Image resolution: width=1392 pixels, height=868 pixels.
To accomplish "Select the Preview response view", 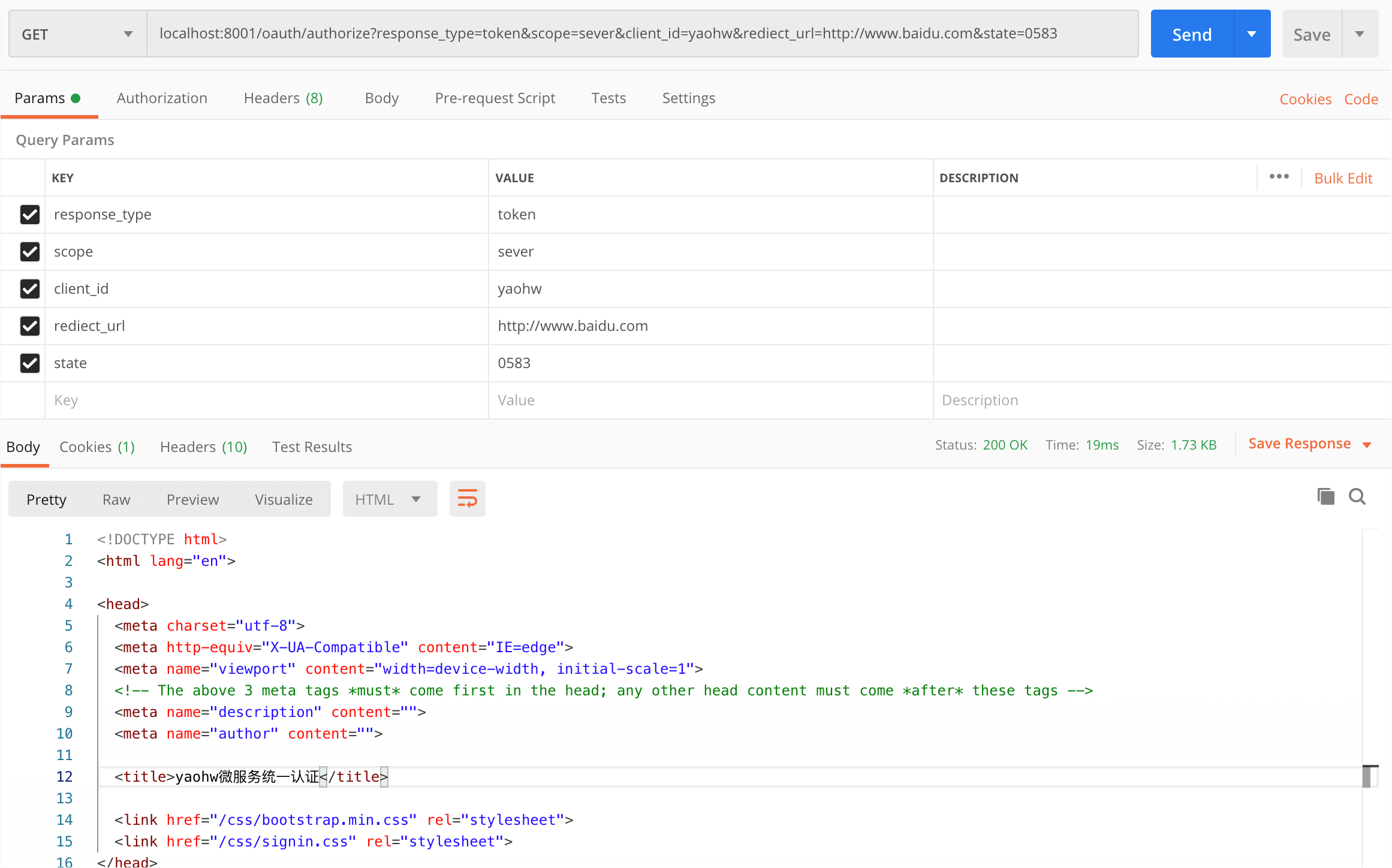I will pos(192,499).
